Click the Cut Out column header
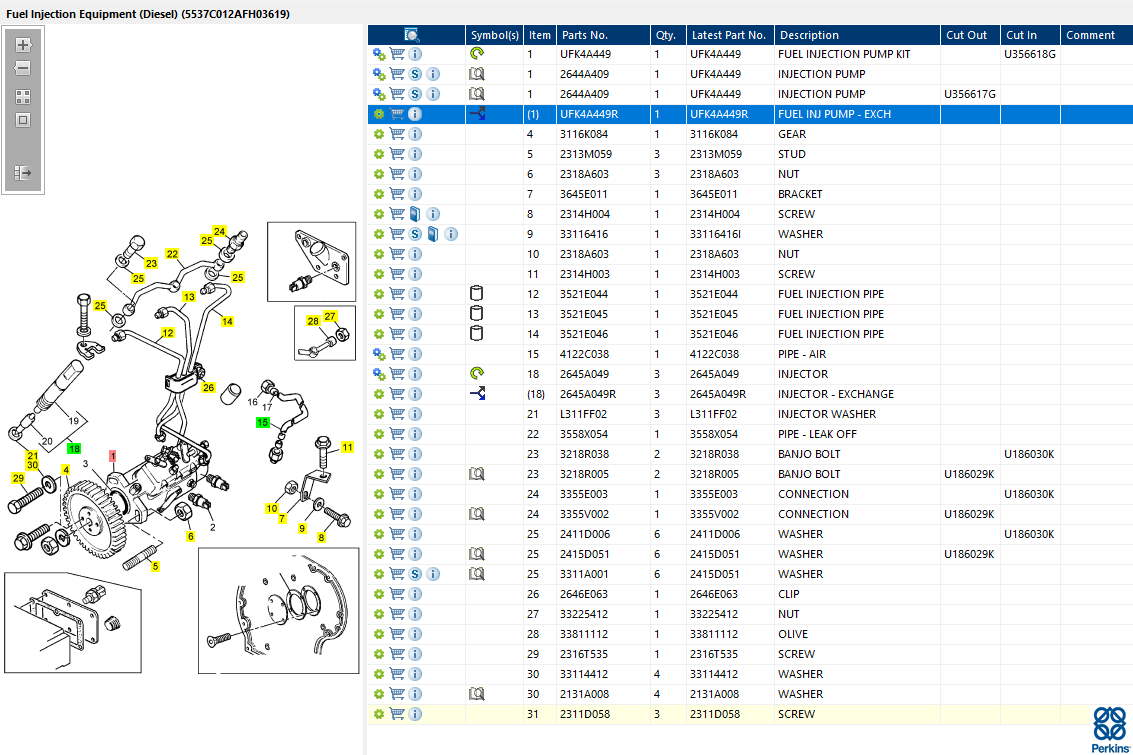The width and height of the screenshot is (1133, 755). click(970, 35)
